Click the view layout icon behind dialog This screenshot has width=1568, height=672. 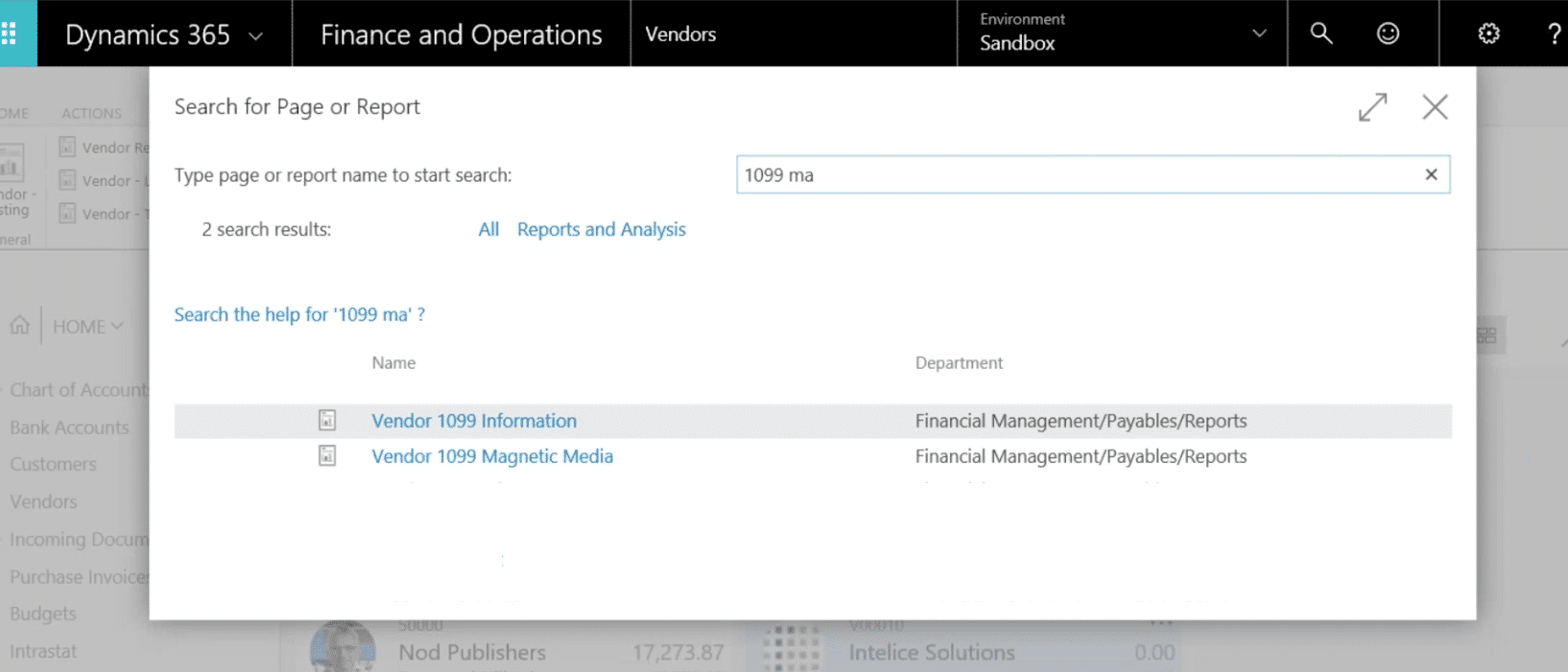pos(1486,335)
